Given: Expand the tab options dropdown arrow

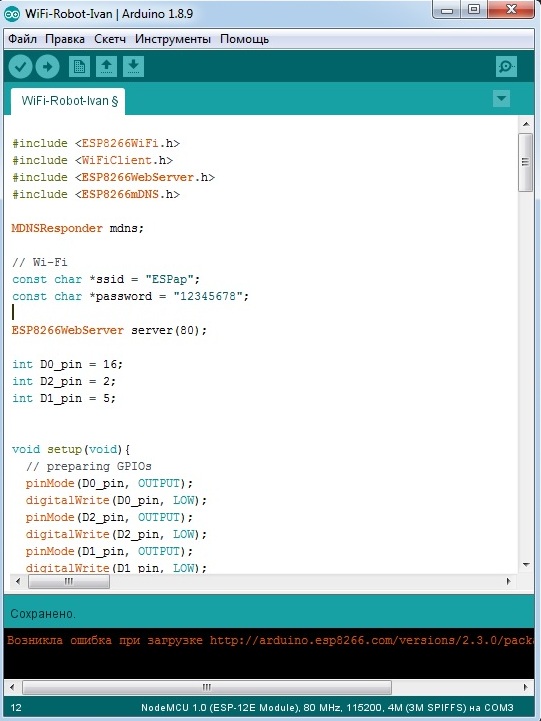Looking at the screenshot, I should (x=501, y=98).
